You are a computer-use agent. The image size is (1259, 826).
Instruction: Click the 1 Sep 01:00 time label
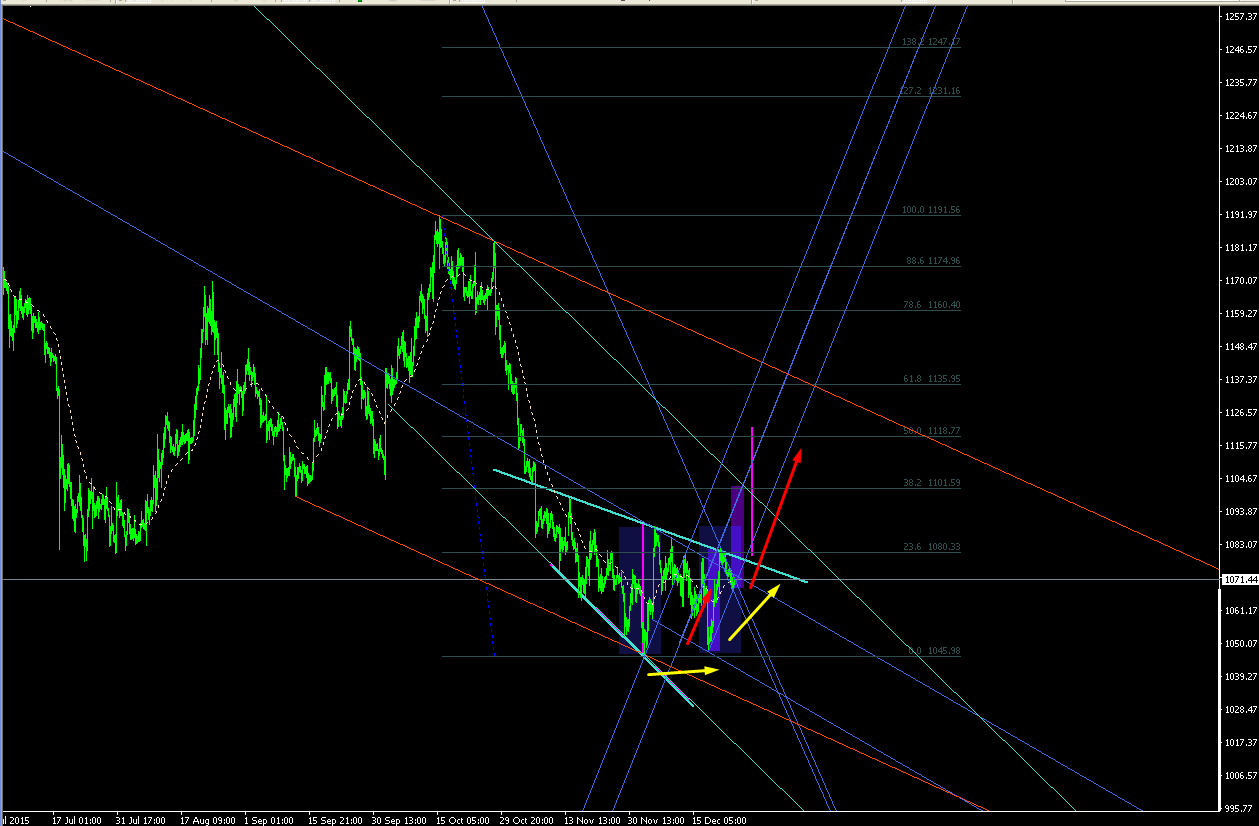pyautogui.click(x=270, y=820)
